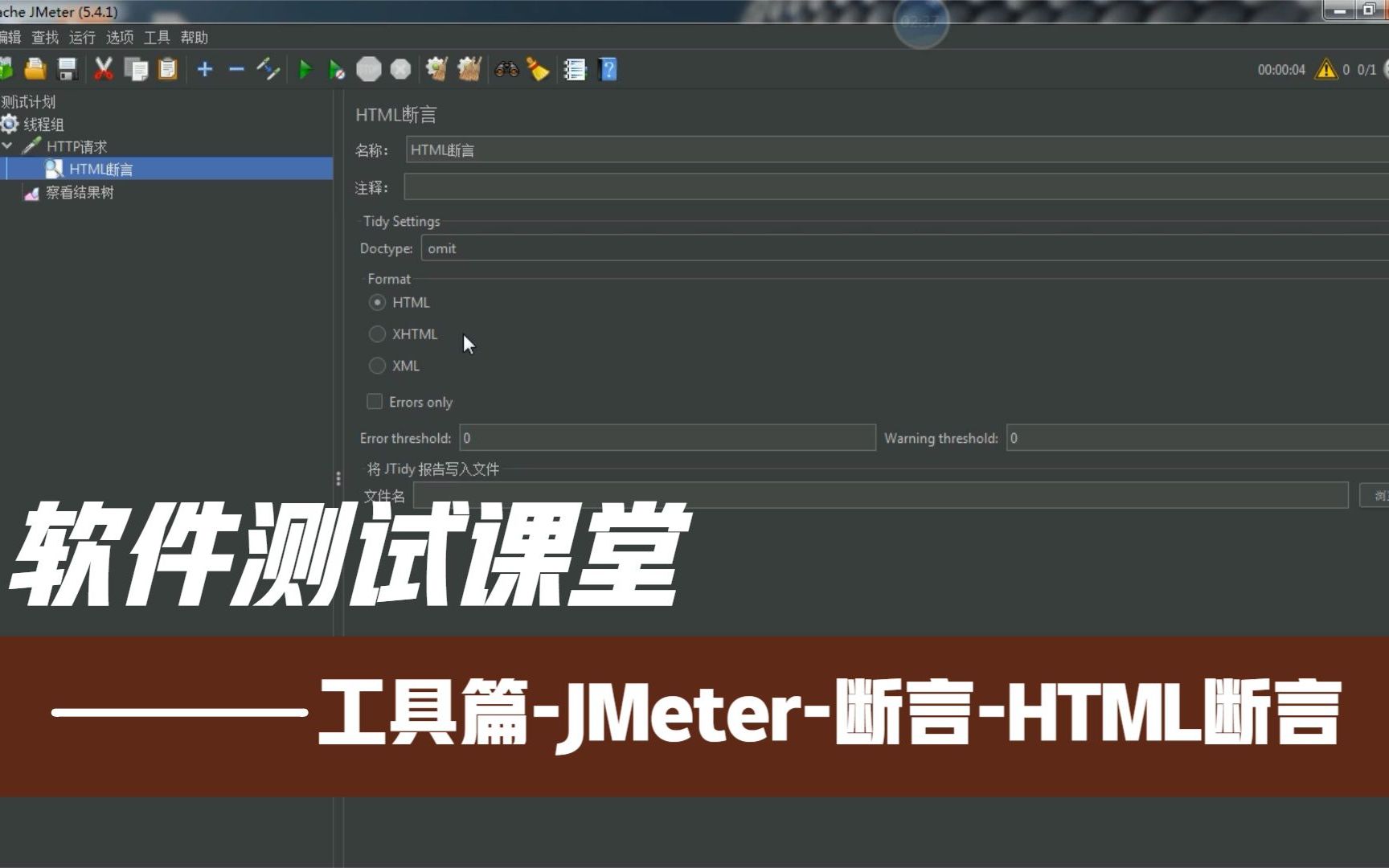
Task: Click the HTTP请求 pipette icon
Action: [x=31, y=146]
